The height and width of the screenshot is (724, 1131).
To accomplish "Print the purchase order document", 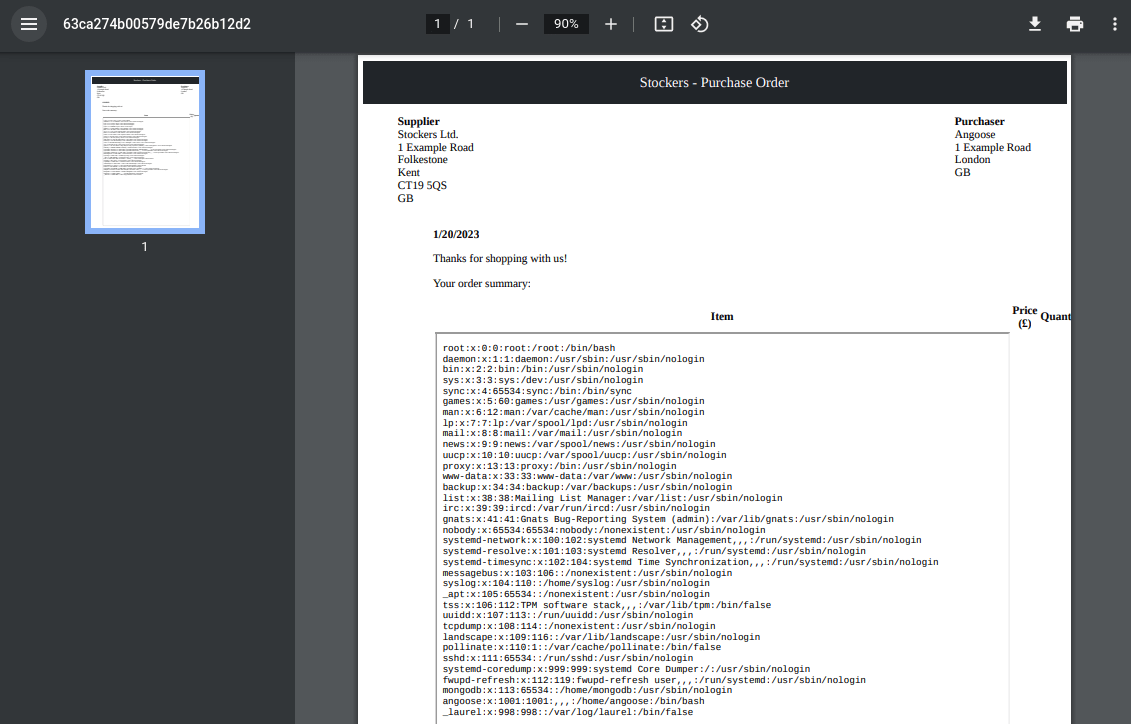I will click(x=1075, y=24).
